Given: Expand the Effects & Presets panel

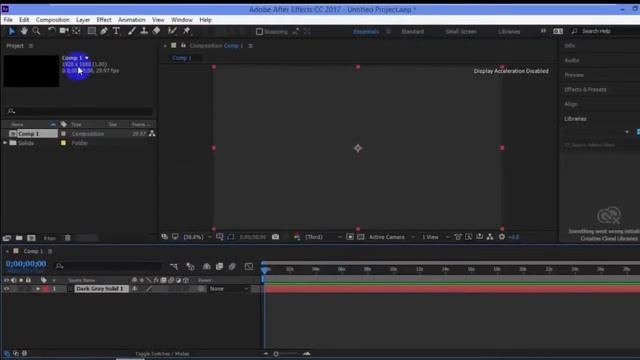Looking at the screenshot, I should click(x=585, y=89).
